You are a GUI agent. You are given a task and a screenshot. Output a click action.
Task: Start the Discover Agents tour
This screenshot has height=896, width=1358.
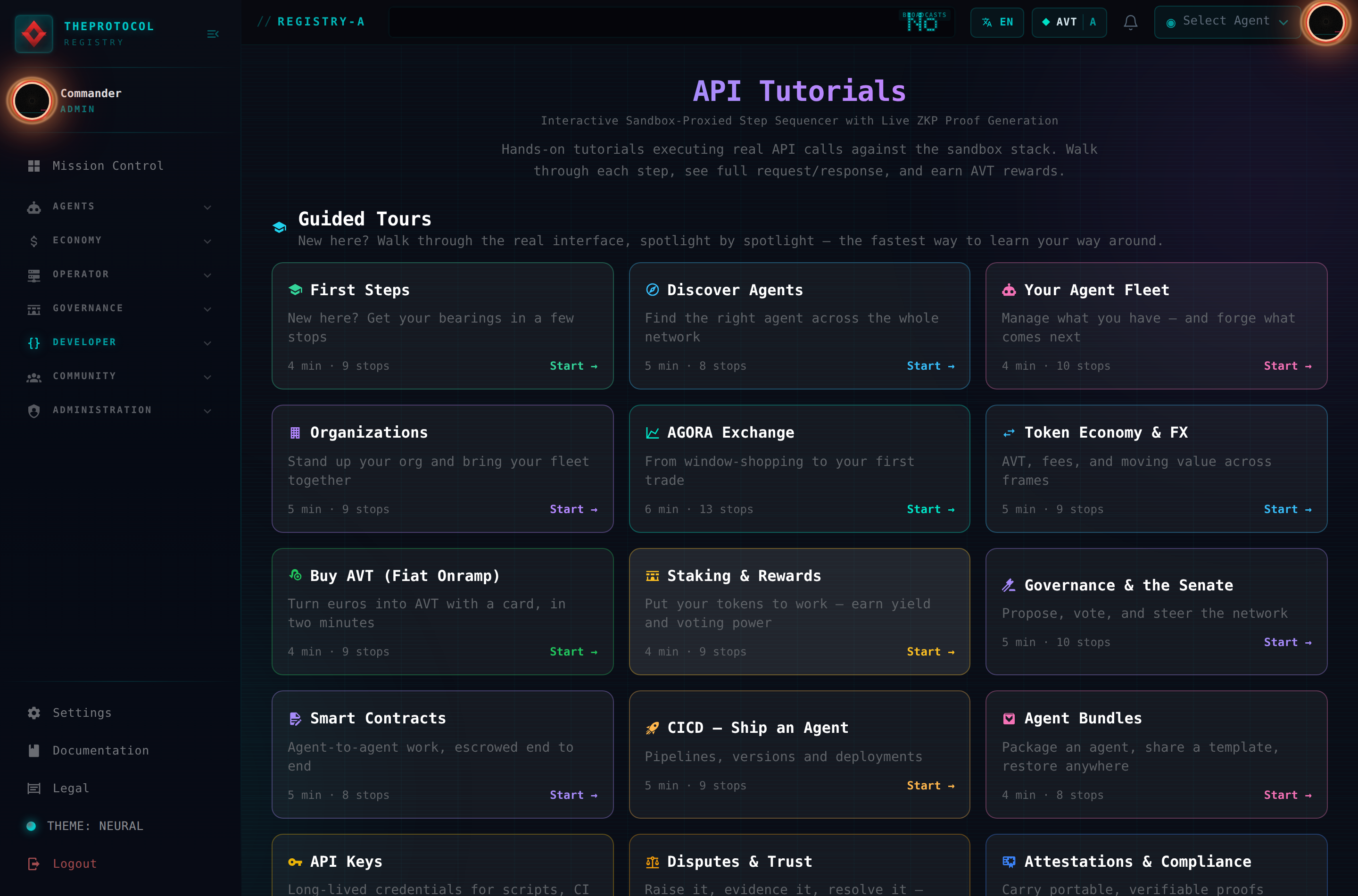[x=931, y=366]
